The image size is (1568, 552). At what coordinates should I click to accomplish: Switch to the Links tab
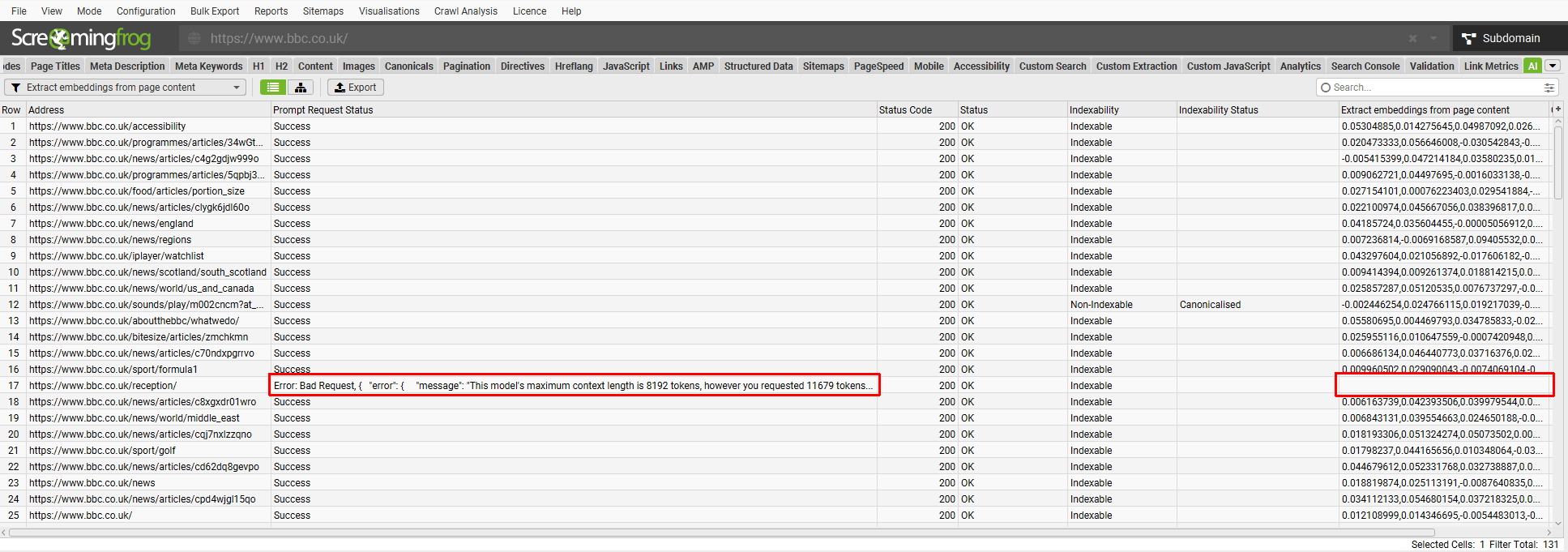(x=671, y=66)
